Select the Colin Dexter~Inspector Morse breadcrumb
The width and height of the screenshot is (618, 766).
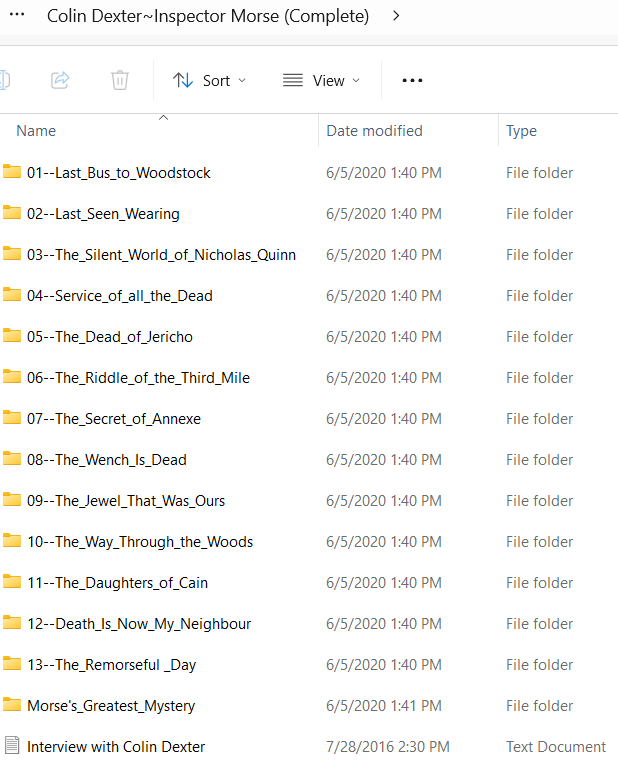click(x=208, y=16)
